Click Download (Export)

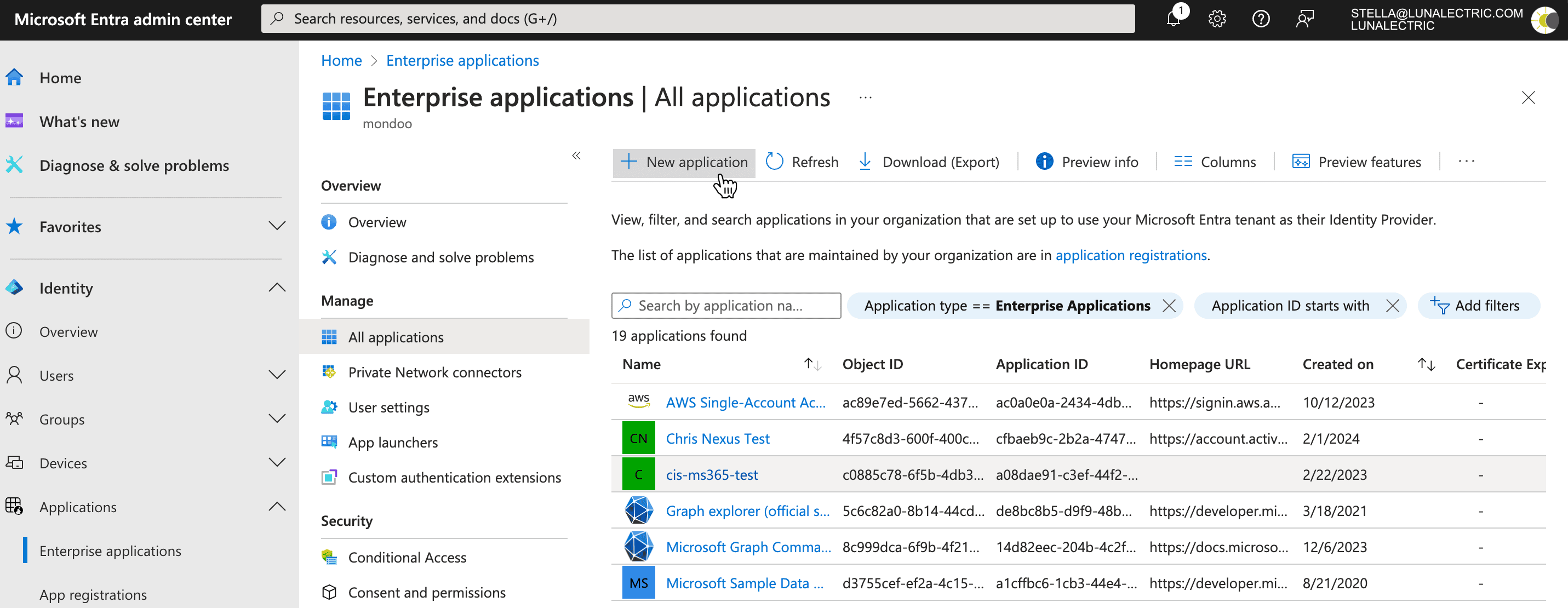(x=929, y=162)
